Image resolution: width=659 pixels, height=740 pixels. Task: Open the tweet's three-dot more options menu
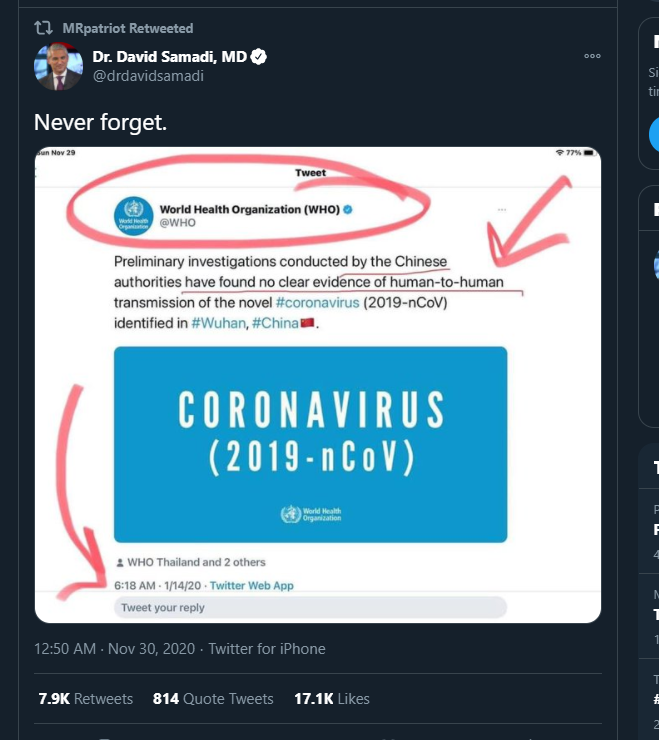click(592, 57)
